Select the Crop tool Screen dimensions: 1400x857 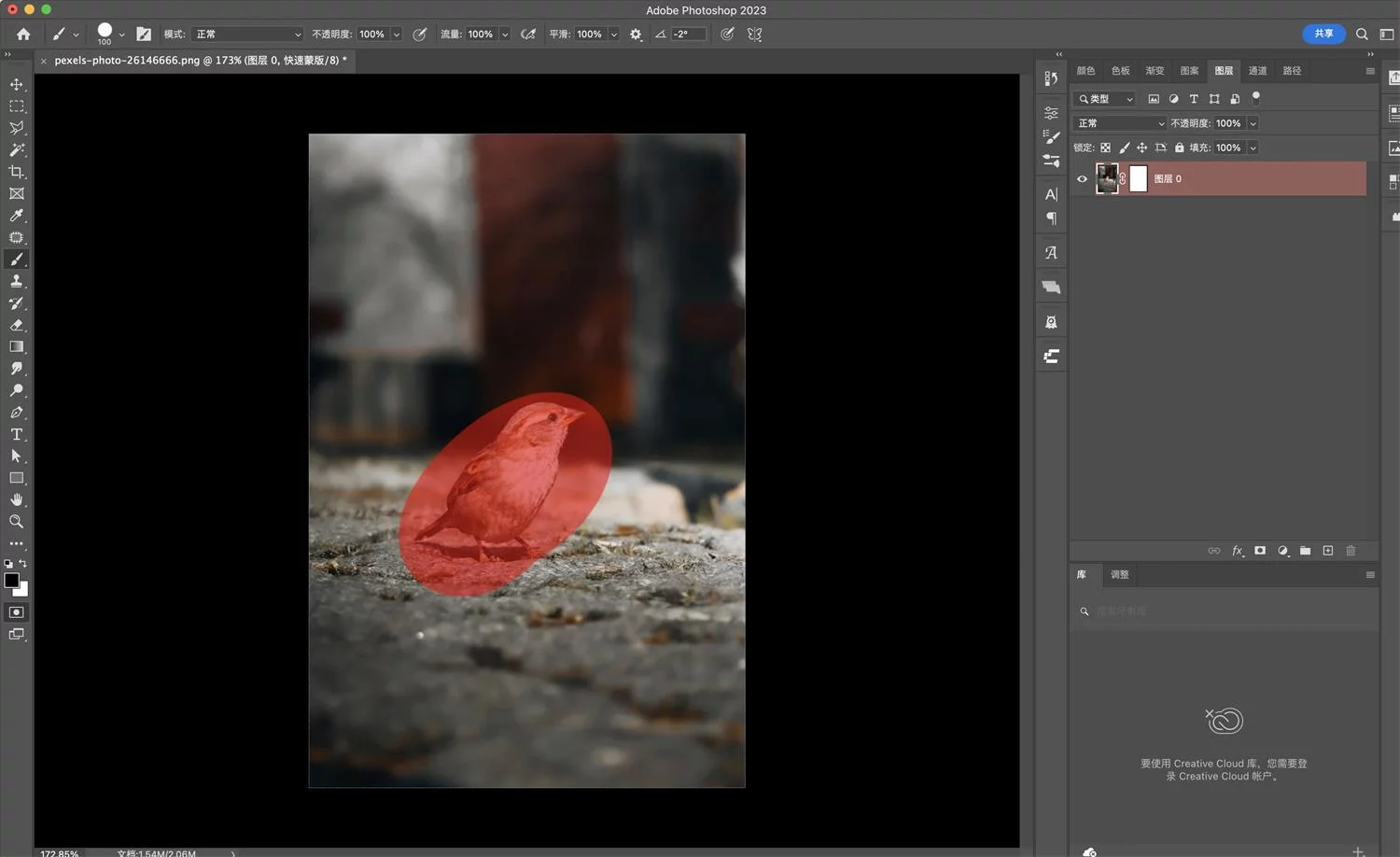click(17, 172)
